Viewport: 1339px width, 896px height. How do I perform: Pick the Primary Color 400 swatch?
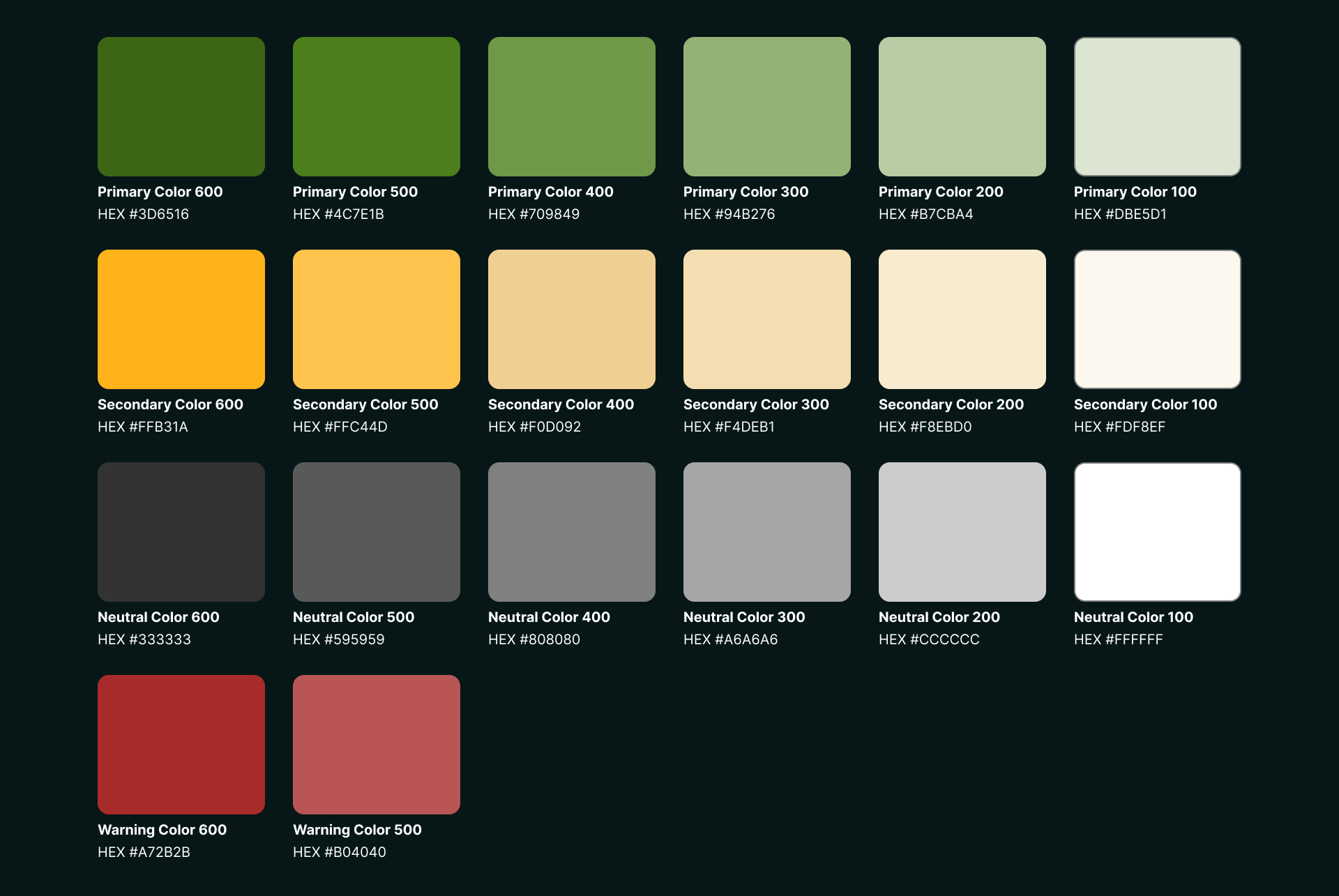coord(572,107)
